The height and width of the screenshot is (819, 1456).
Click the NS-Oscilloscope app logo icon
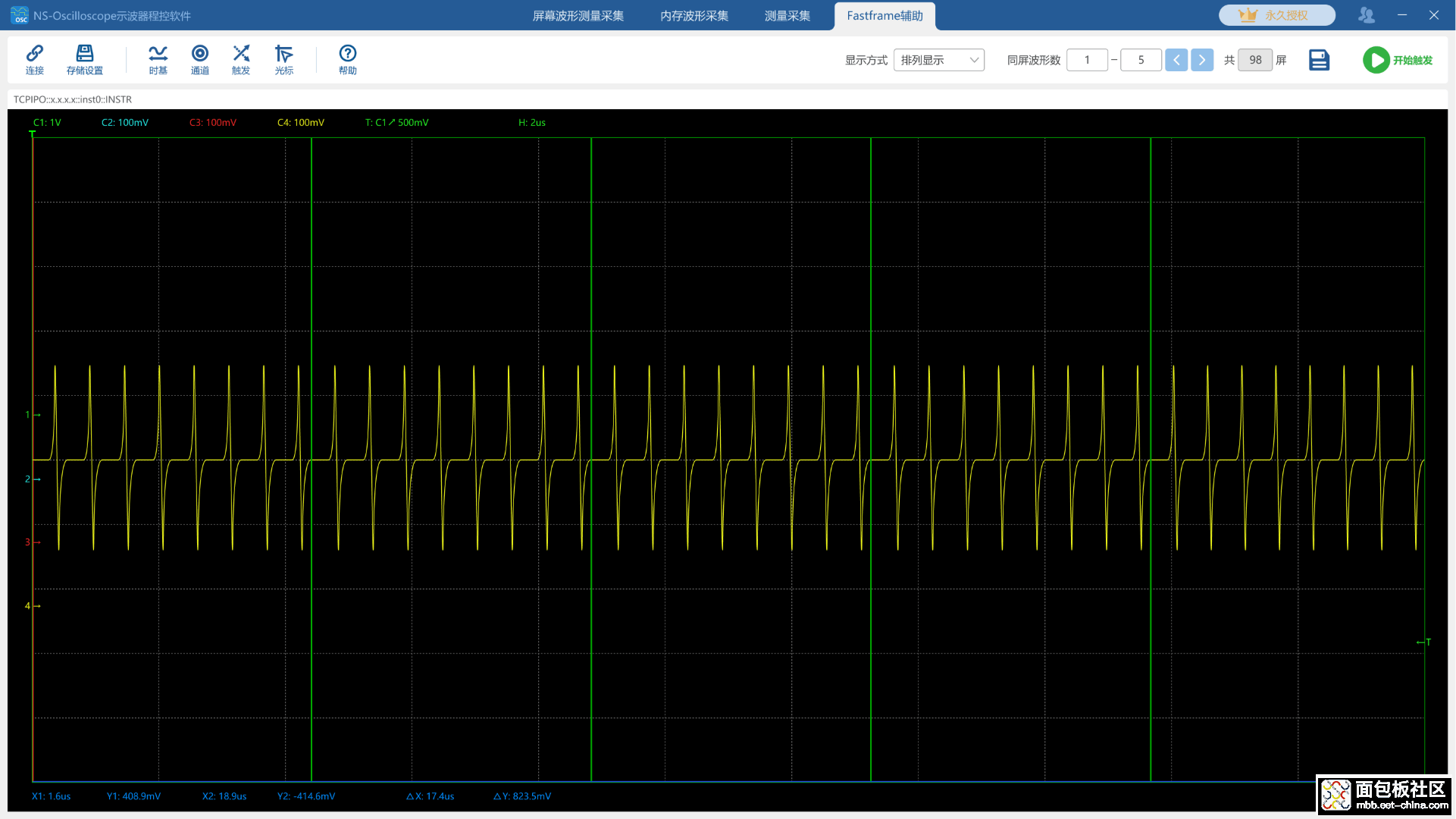pyautogui.click(x=19, y=15)
